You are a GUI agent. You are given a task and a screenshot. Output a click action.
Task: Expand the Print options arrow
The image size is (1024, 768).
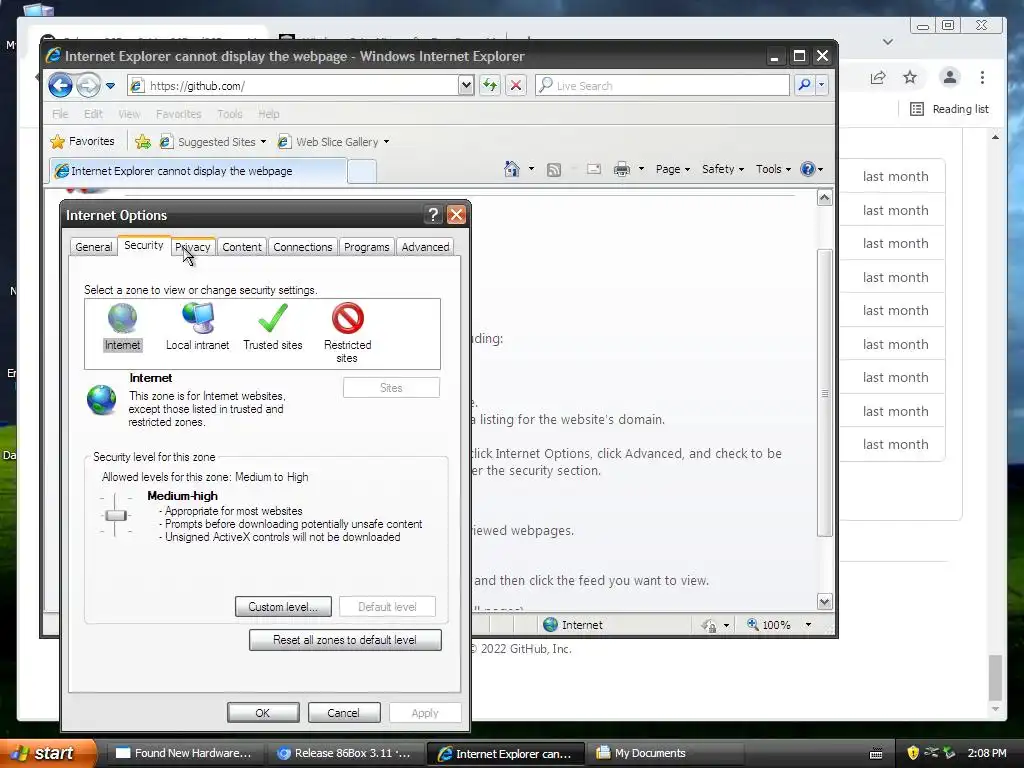[641, 169]
